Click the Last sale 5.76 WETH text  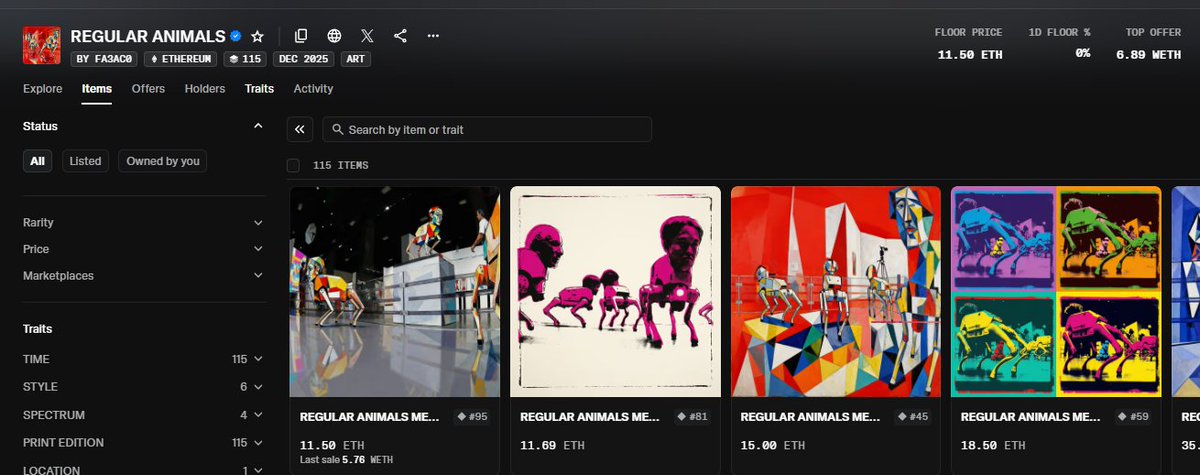pyautogui.click(x=344, y=459)
